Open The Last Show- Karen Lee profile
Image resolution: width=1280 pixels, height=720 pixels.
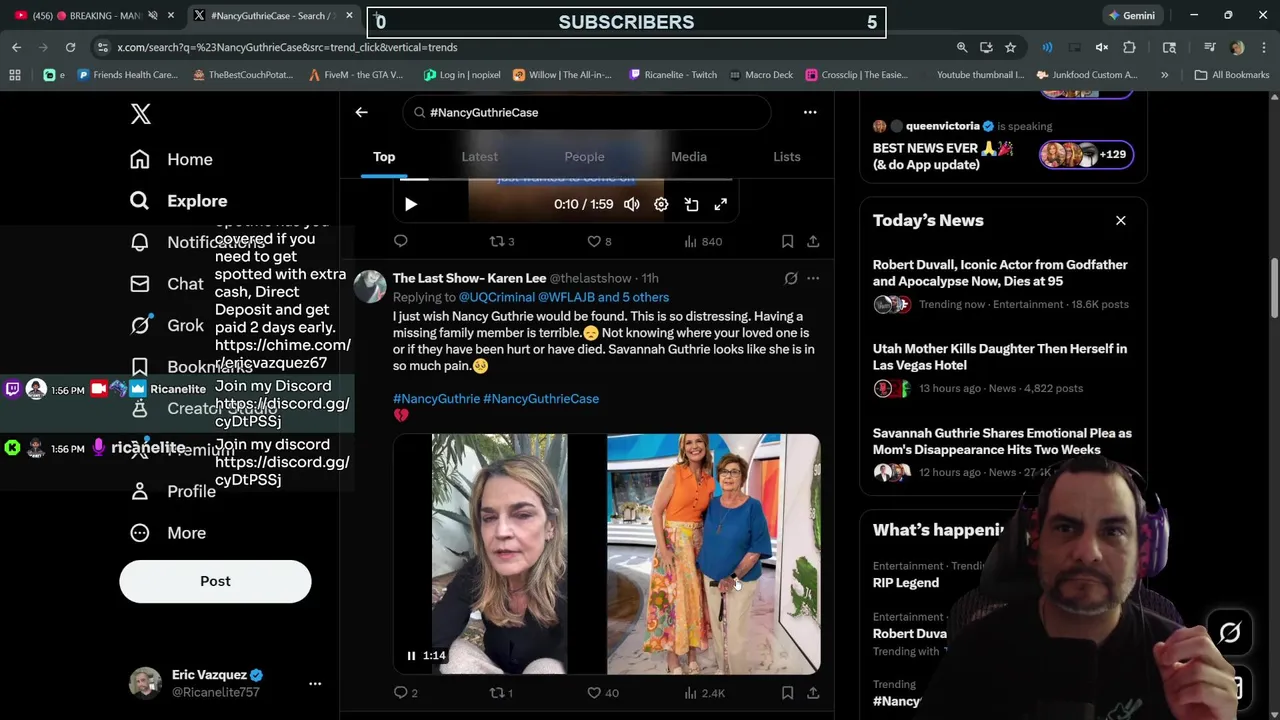pos(469,278)
